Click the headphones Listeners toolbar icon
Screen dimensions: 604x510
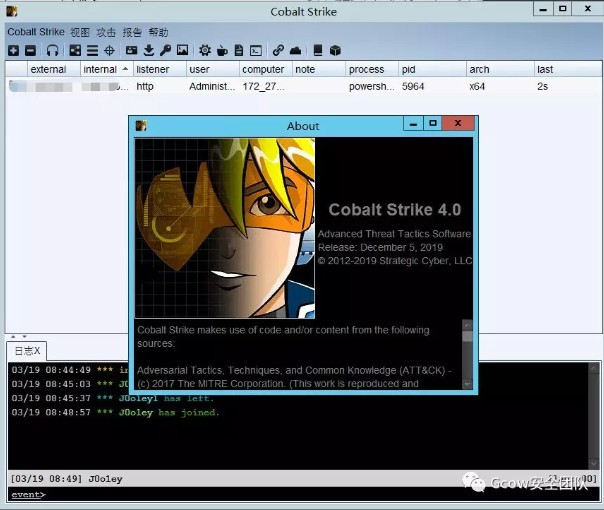[x=52, y=50]
